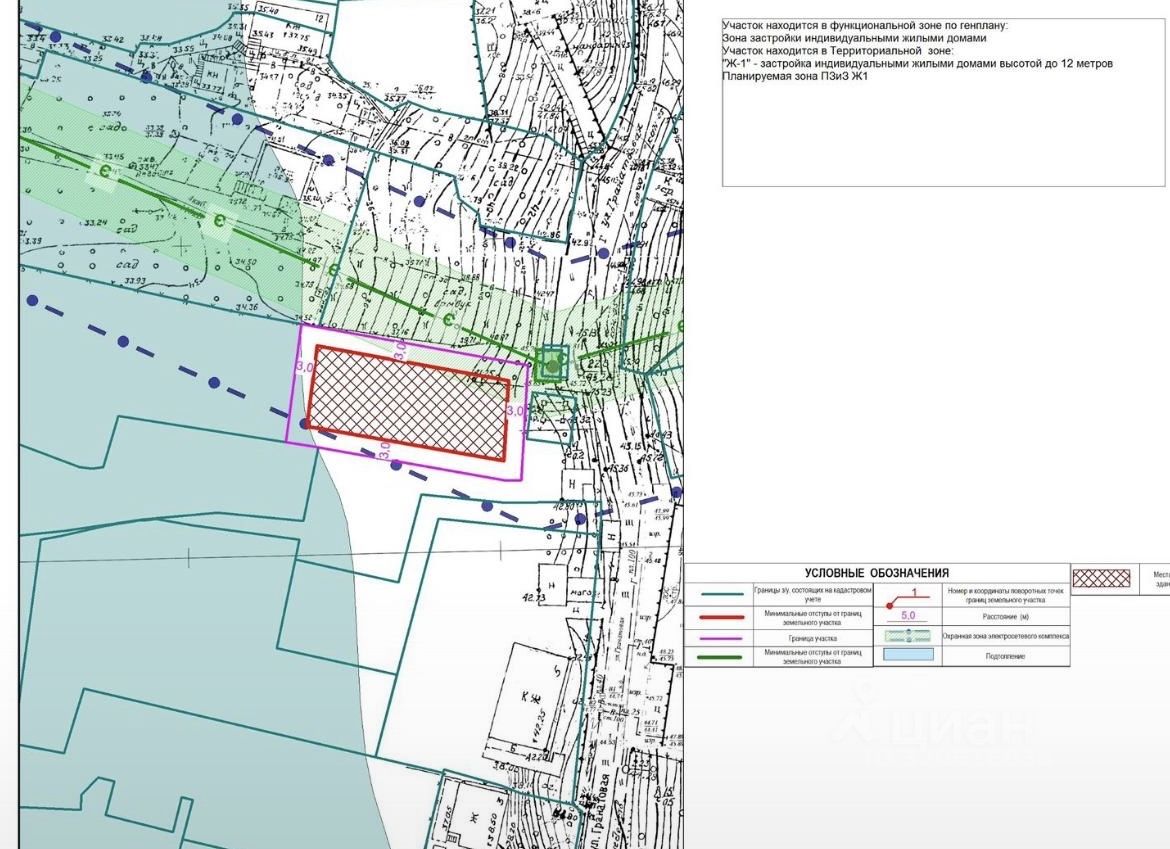Click the cross-hatched building placement legend swatch
Screen dimensions: 1170x849
(1101, 579)
